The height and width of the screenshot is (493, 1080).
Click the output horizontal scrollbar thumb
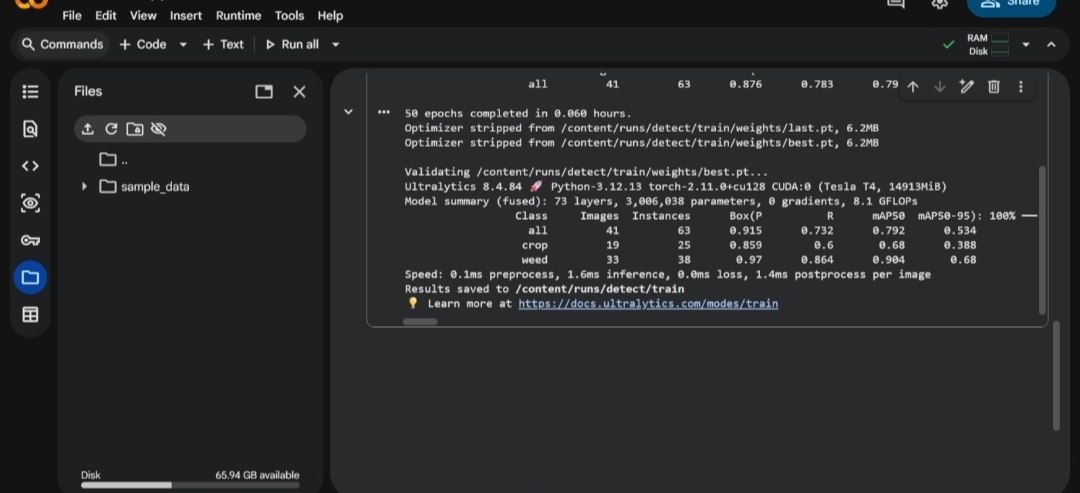point(419,322)
